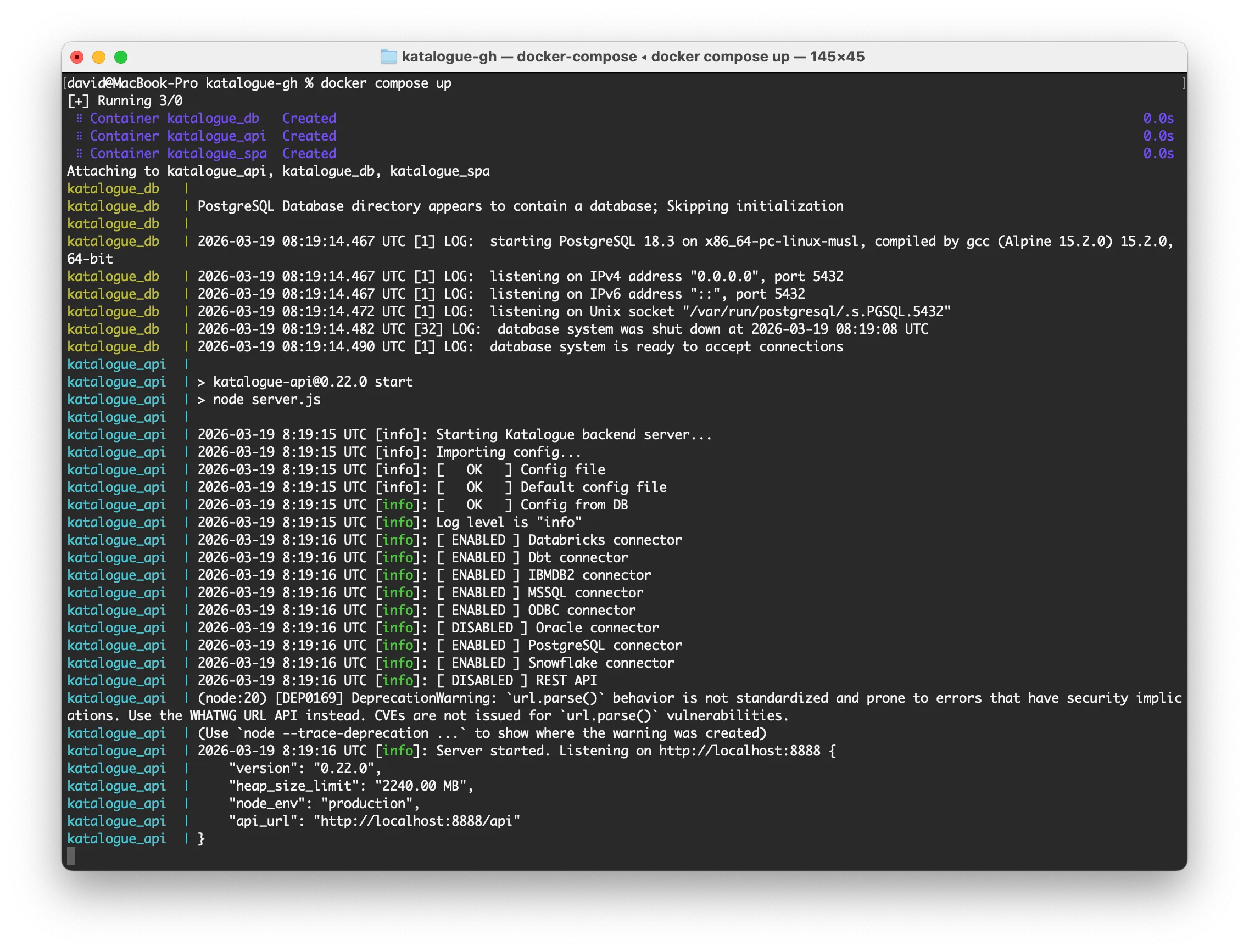Click the '[ OK ] Config file' line

336,470
